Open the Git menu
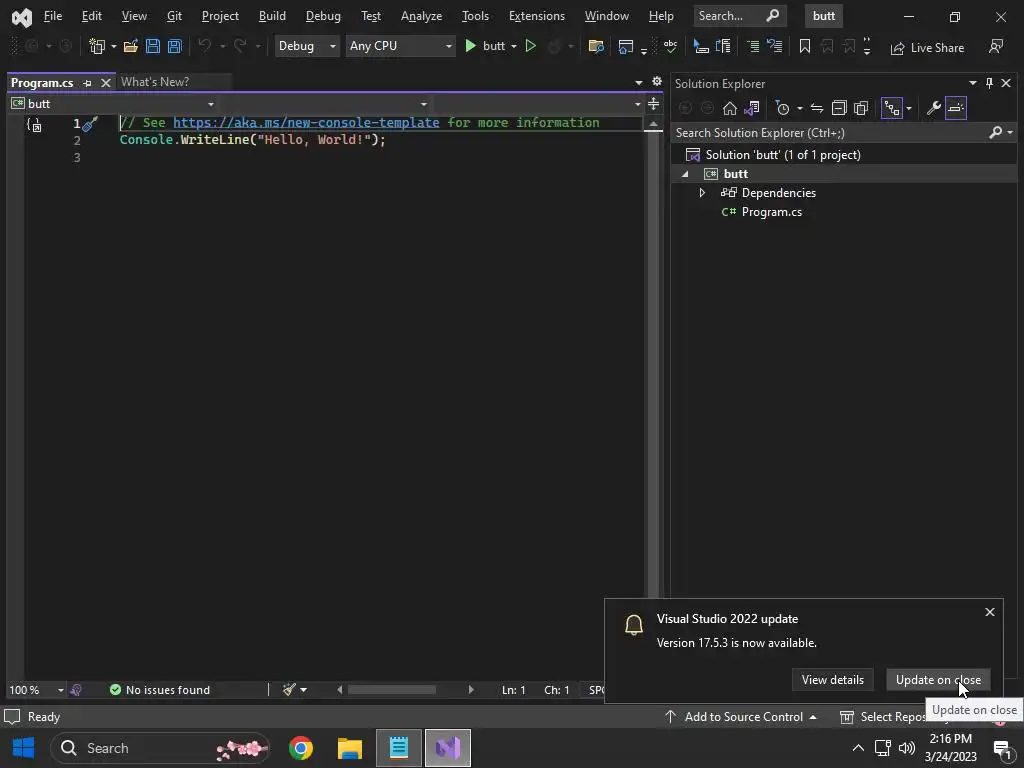This screenshot has width=1024, height=768. (x=174, y=16)
